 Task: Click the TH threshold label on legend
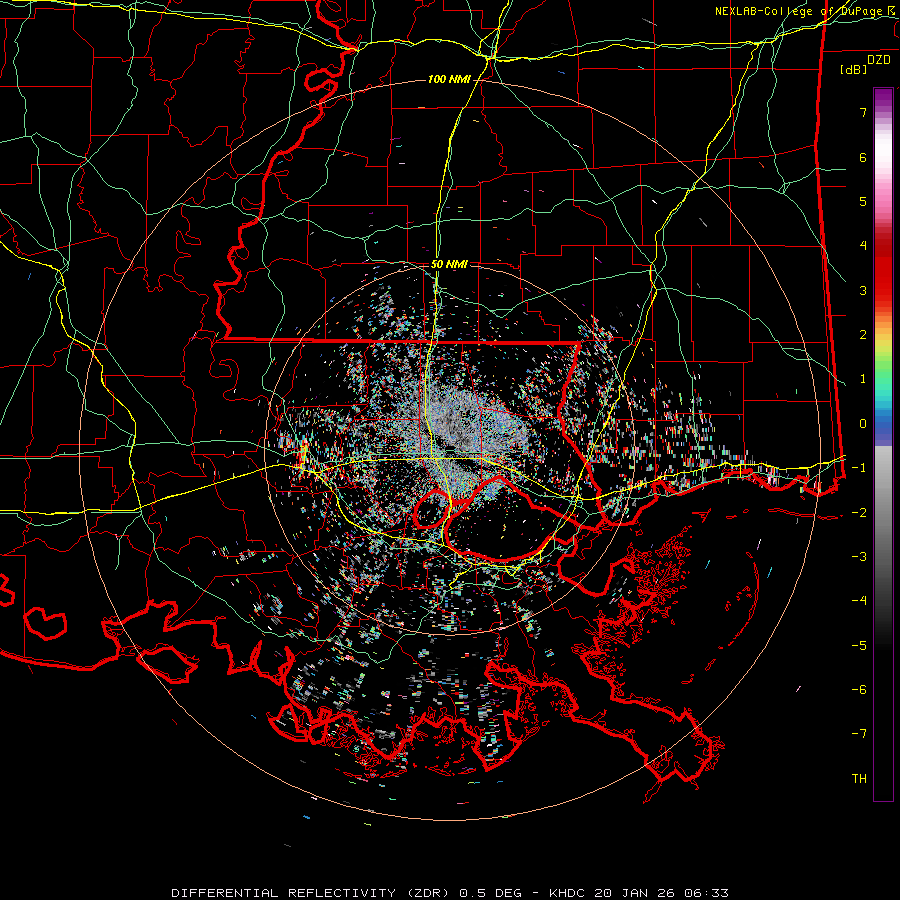(859, 779)
